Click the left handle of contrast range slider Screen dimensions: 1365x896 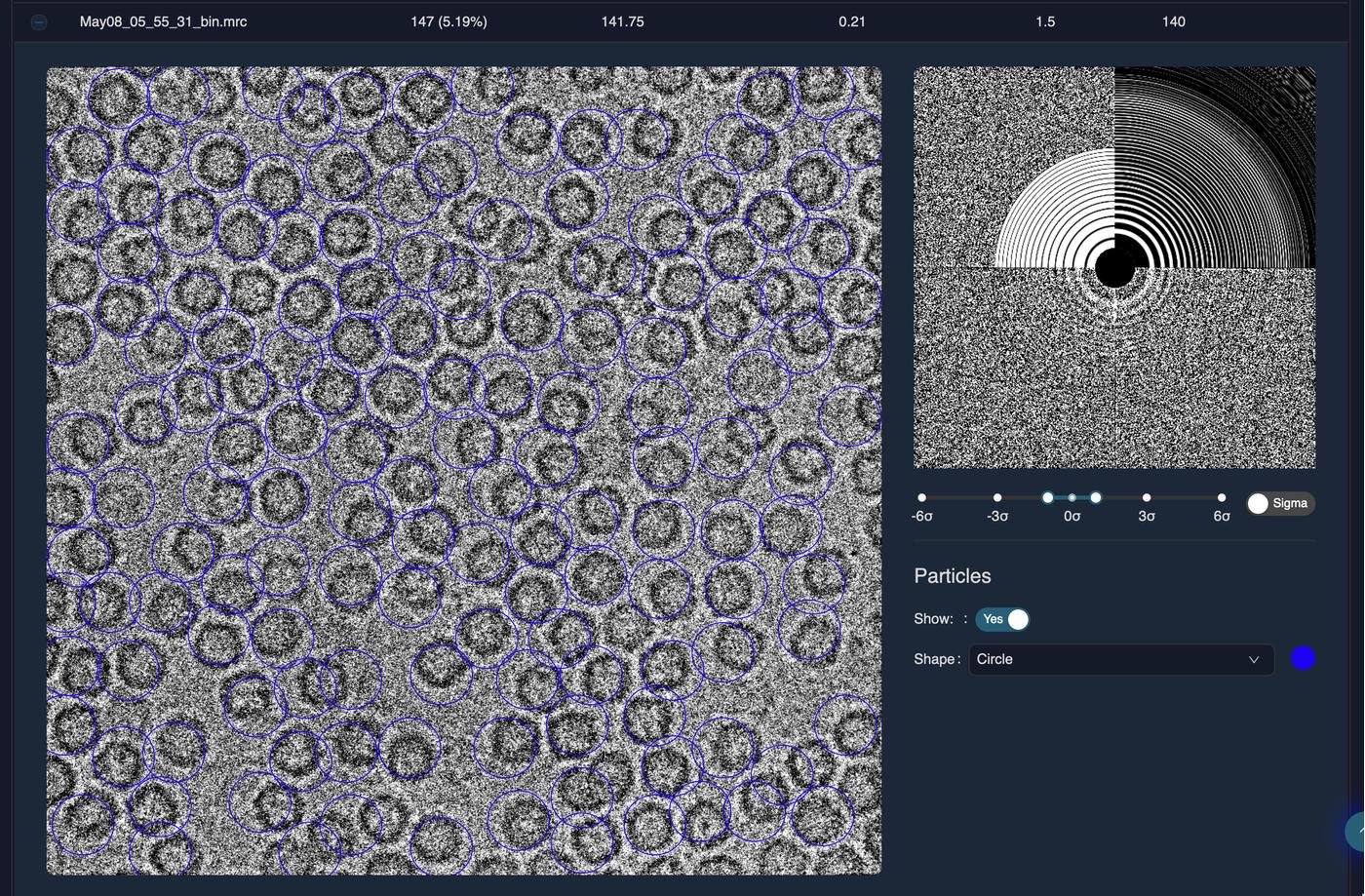[x=1048, y=497]
